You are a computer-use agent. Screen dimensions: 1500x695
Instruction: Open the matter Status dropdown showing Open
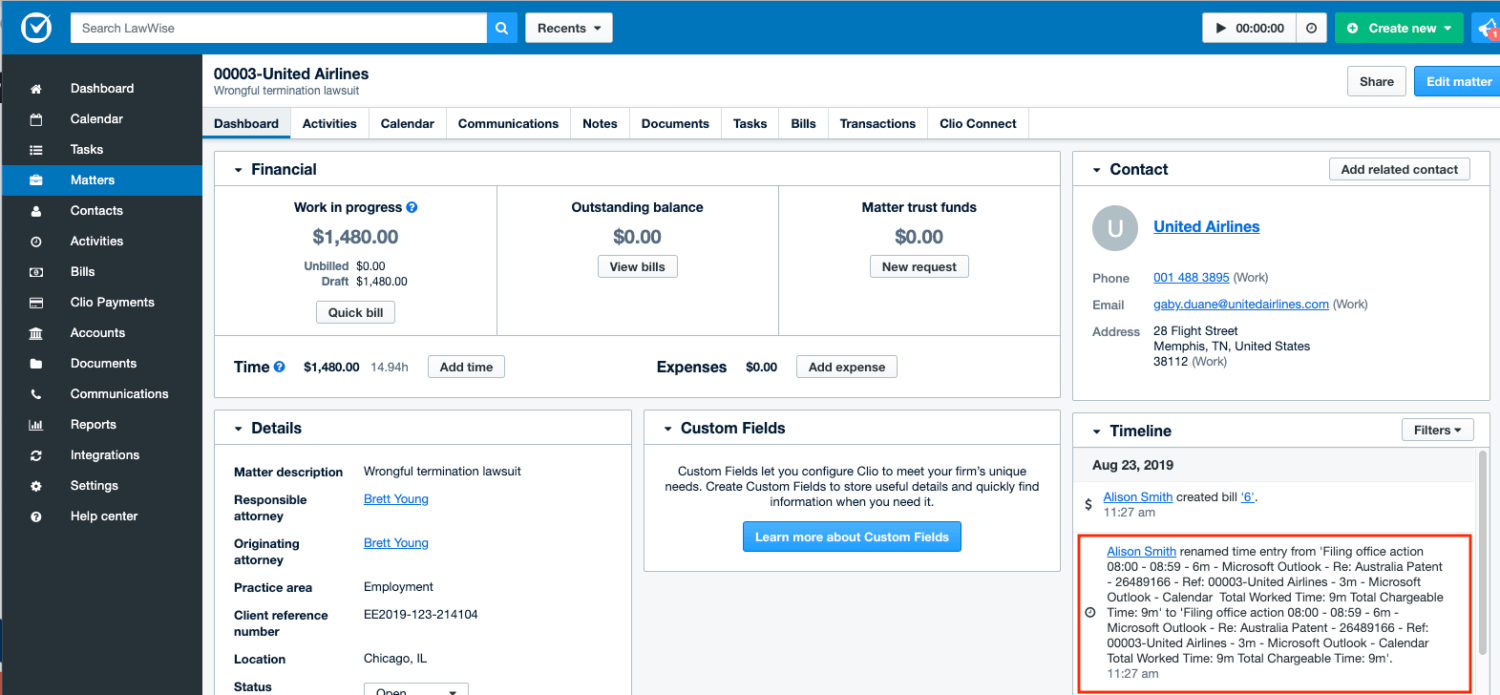click(416, 689)
